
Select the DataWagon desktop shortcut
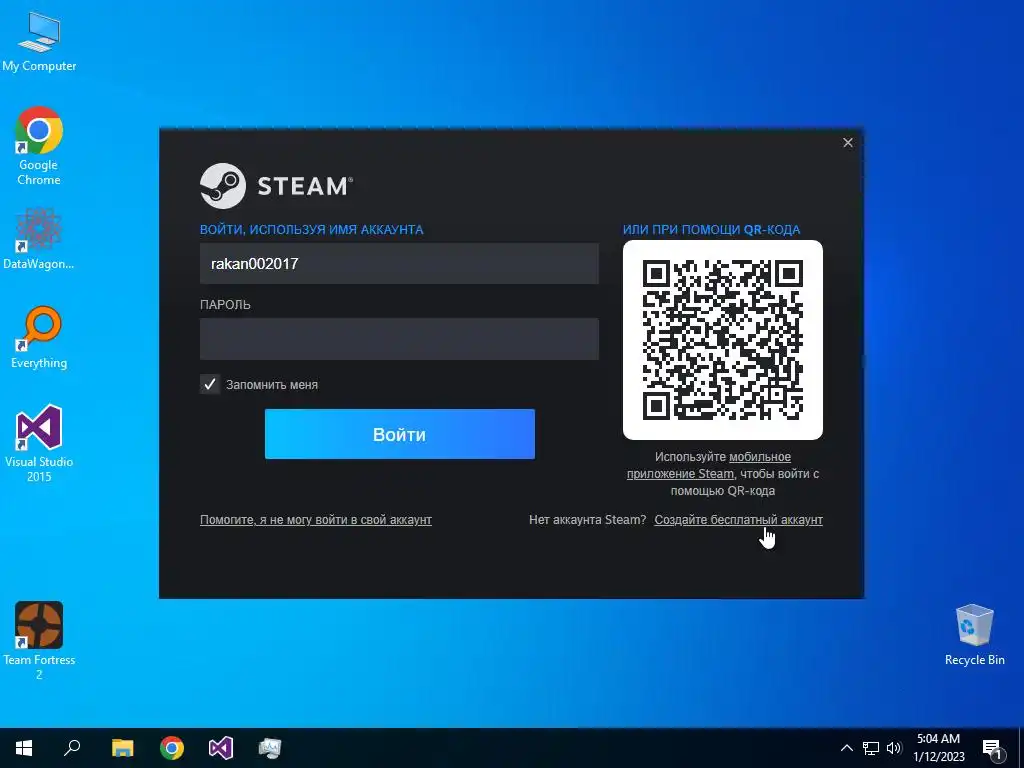[x=39, y=239]
